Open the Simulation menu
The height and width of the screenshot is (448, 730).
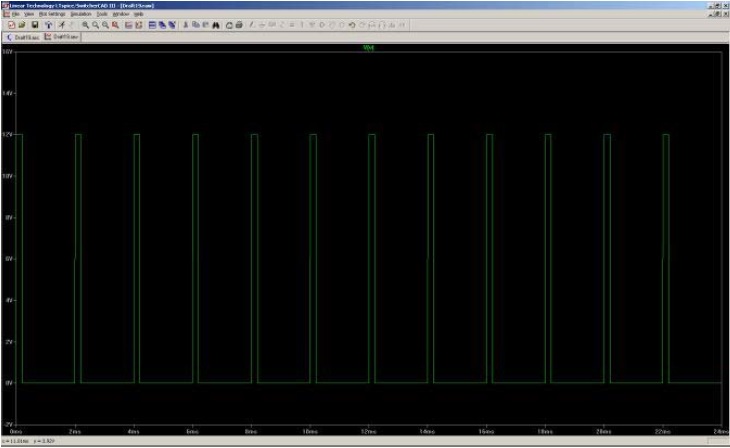click(x=81, y=14)
